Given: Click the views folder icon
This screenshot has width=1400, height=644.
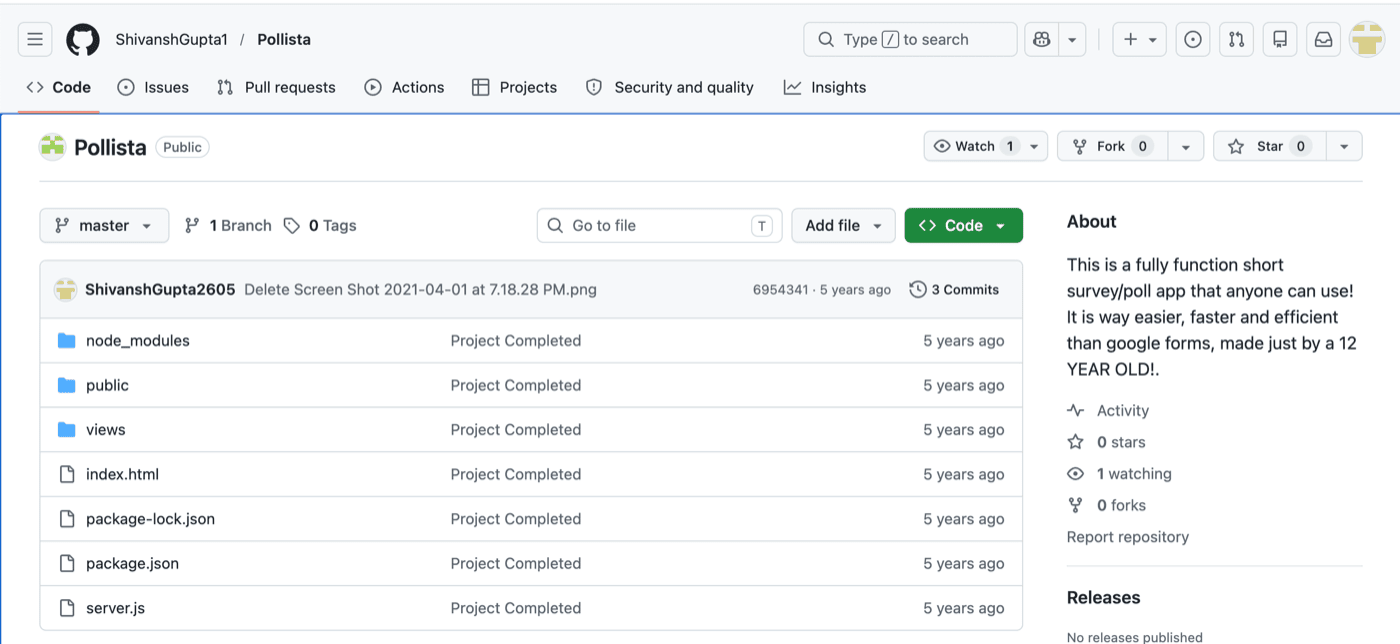Looking at the screenshot, I should click(x=67, y=429).
